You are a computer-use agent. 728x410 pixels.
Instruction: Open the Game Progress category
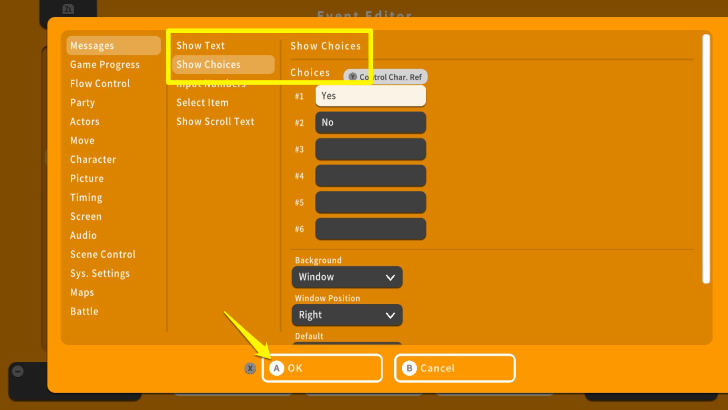pyautogui.click(x=105, y=65)
